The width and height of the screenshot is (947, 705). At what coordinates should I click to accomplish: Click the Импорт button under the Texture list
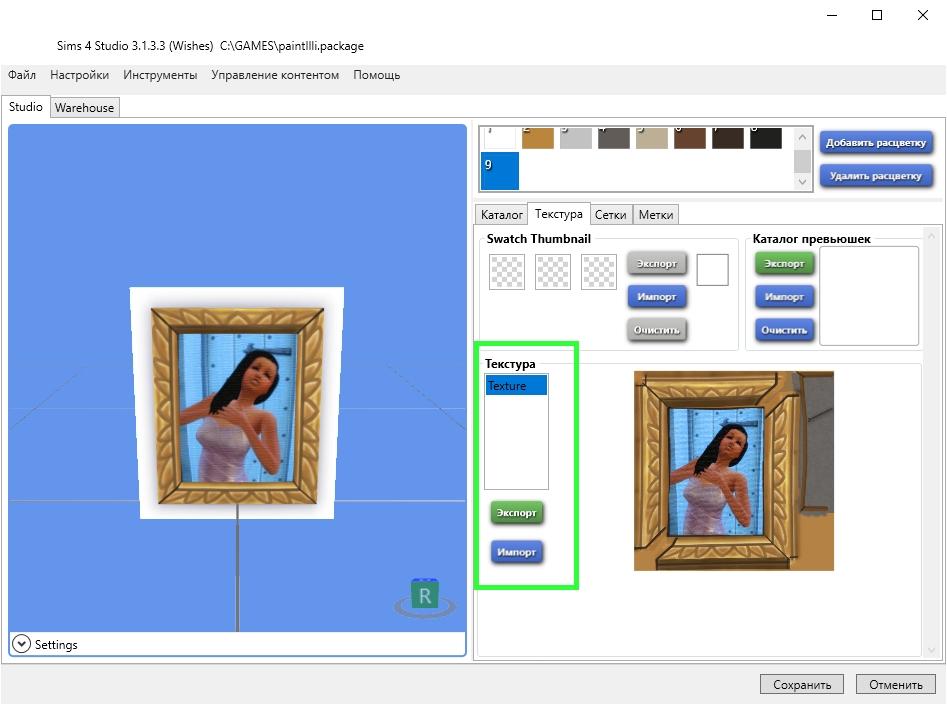click(x=517, y=552)
